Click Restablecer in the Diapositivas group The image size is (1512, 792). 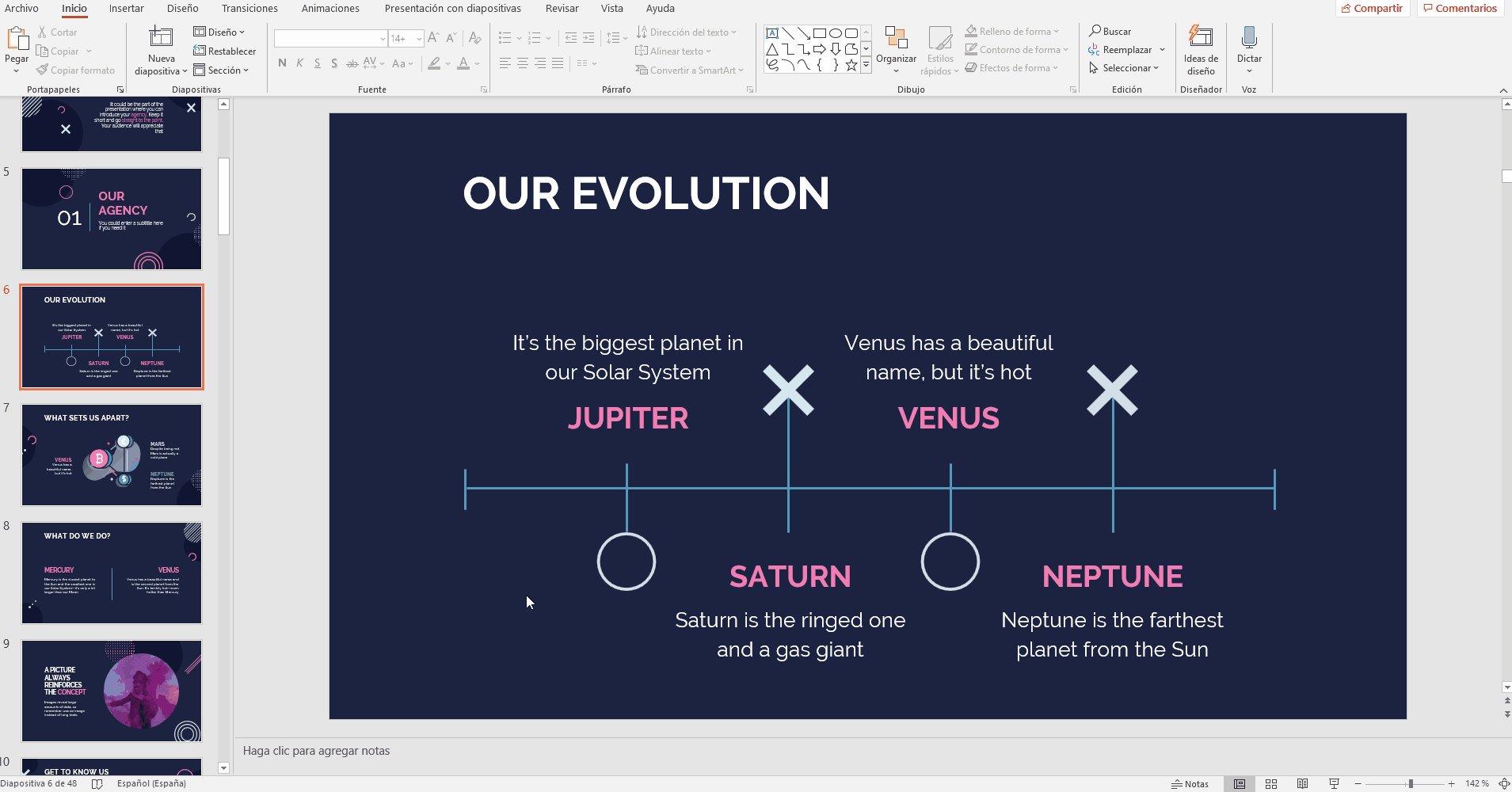225,51
